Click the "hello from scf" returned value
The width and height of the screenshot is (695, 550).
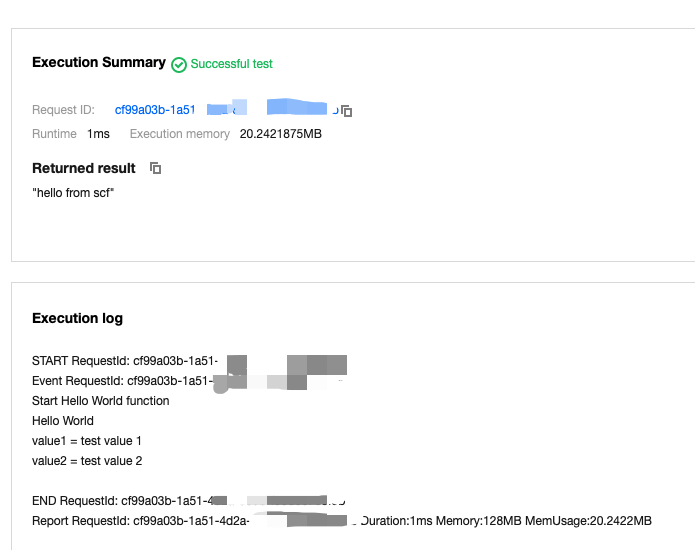73,193
